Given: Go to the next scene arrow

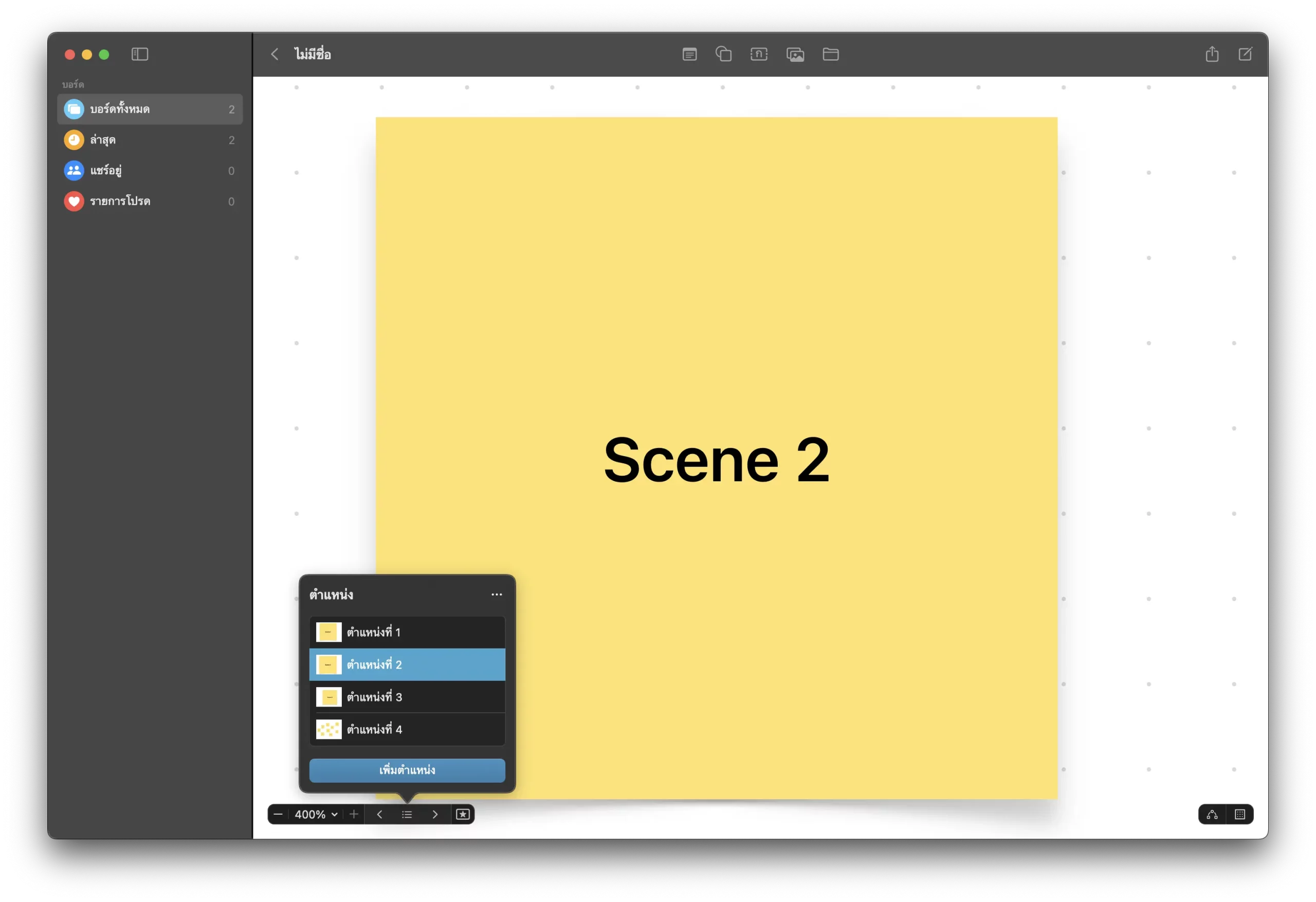Looking at the screenshot, I should click(x=435, y=814).
